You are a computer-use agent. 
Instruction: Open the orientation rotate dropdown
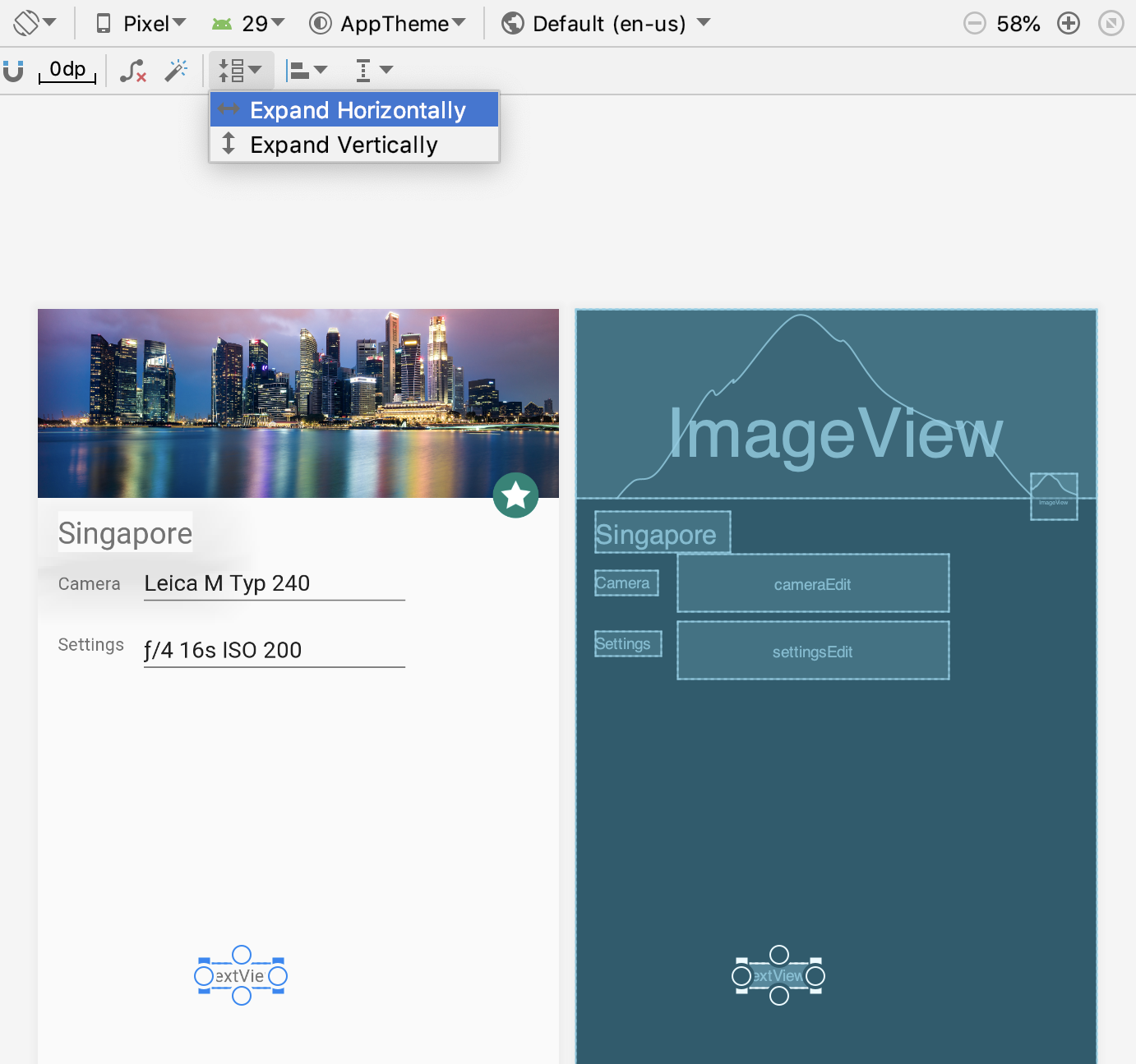coord(35,23)
